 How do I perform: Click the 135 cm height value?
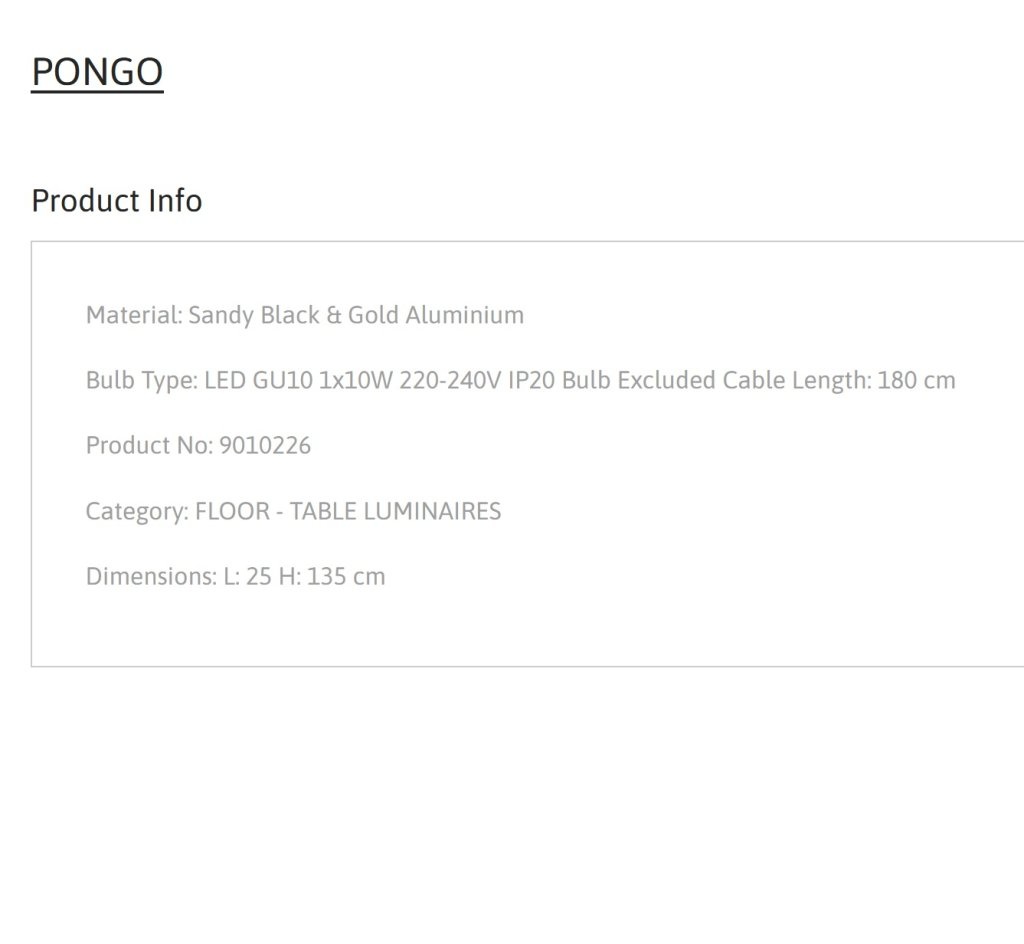(346, 576)
